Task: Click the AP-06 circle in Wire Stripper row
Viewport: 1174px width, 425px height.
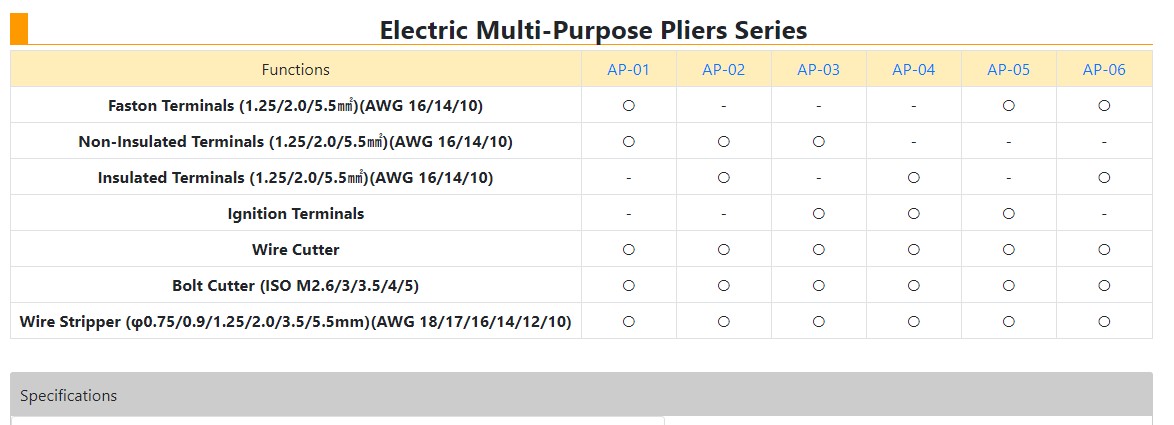Action: 1104,322
